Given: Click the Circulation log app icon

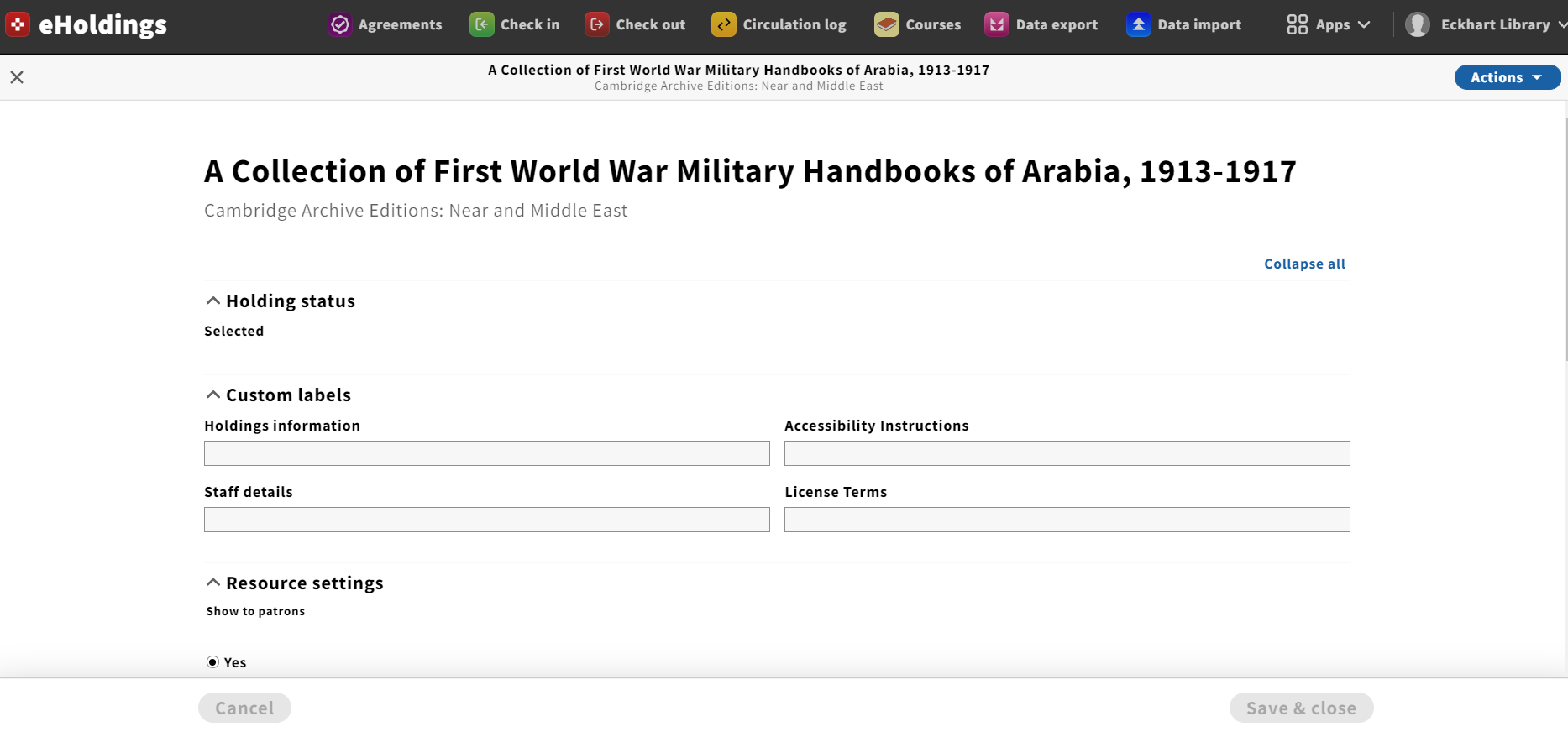Looking at the screenshot, I should tap(724, 24).
